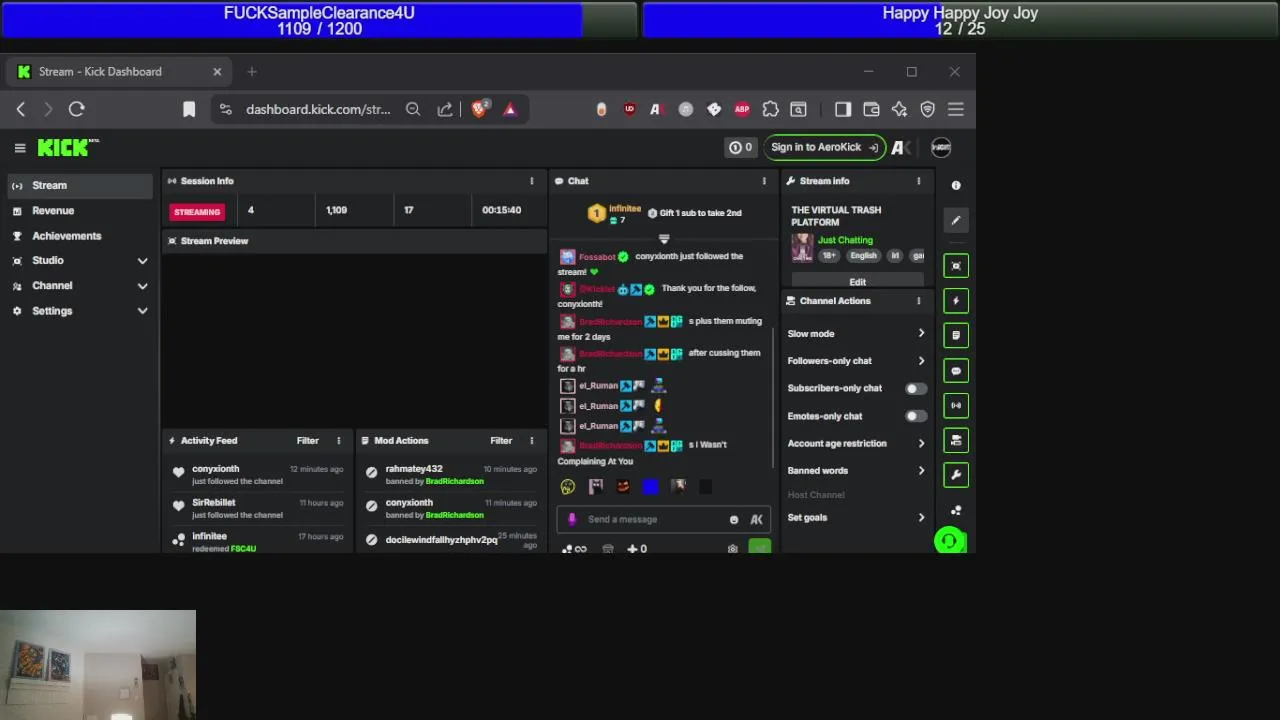The height and width of the screenshot is (720, 1280).
Task: Toggle the chat bubble widget icon
Action: [x=956, y=371]
